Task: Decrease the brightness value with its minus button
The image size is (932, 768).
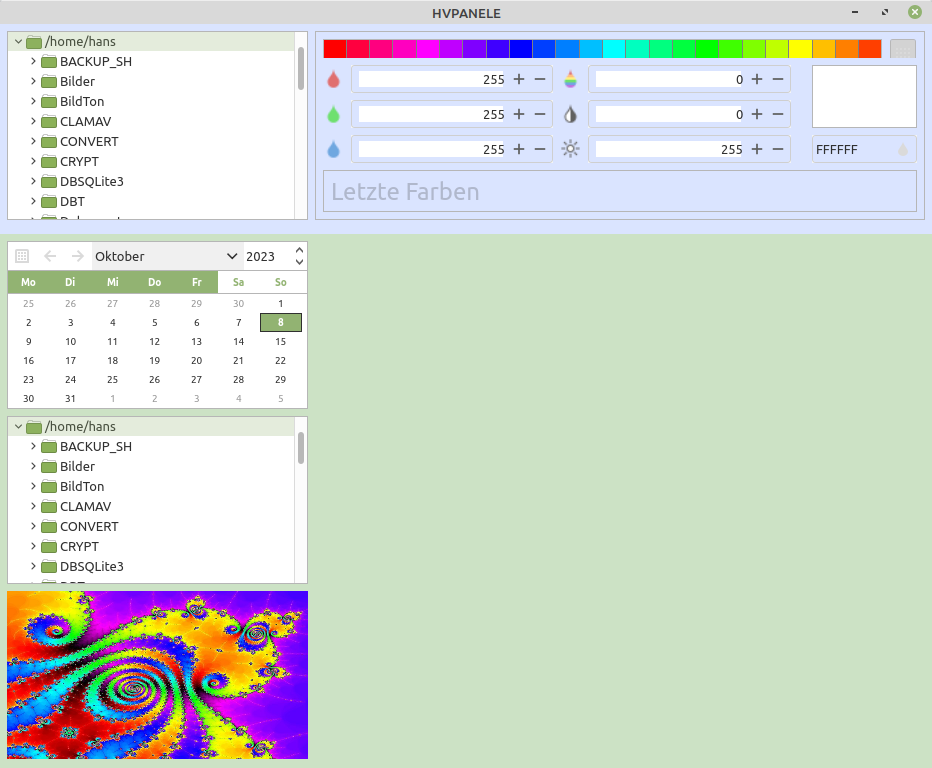Action: click(x=778, y=149)
